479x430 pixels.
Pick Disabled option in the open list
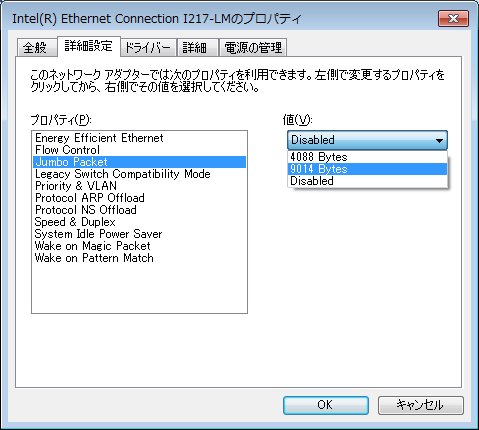tap(367, 181)
